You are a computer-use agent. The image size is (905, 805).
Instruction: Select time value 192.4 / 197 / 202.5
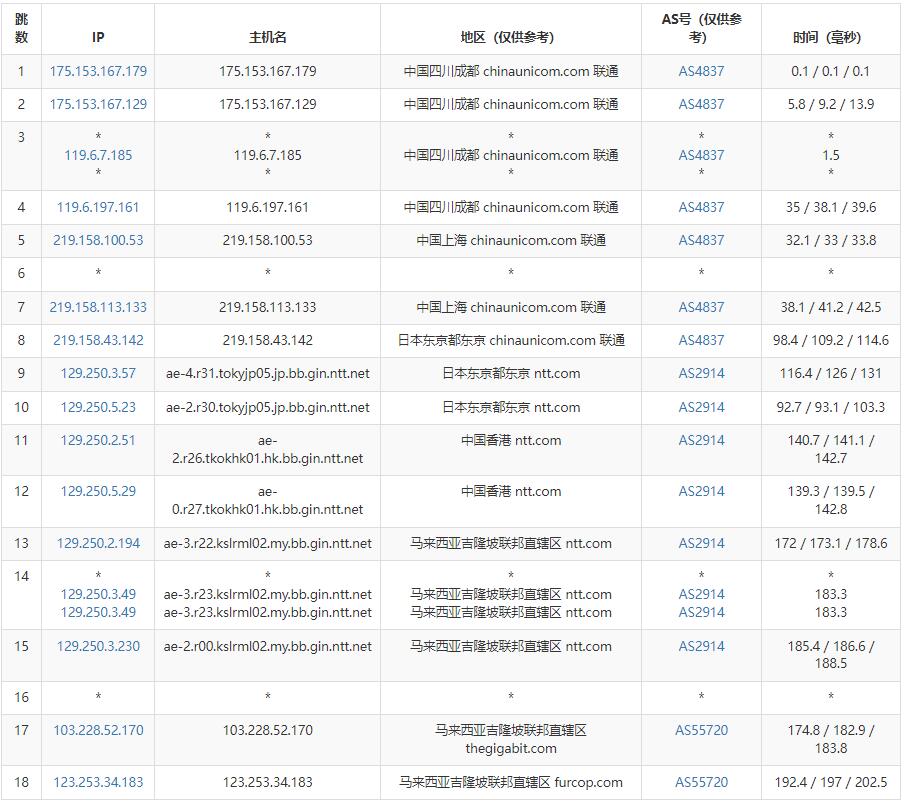[x=831, y=782]
